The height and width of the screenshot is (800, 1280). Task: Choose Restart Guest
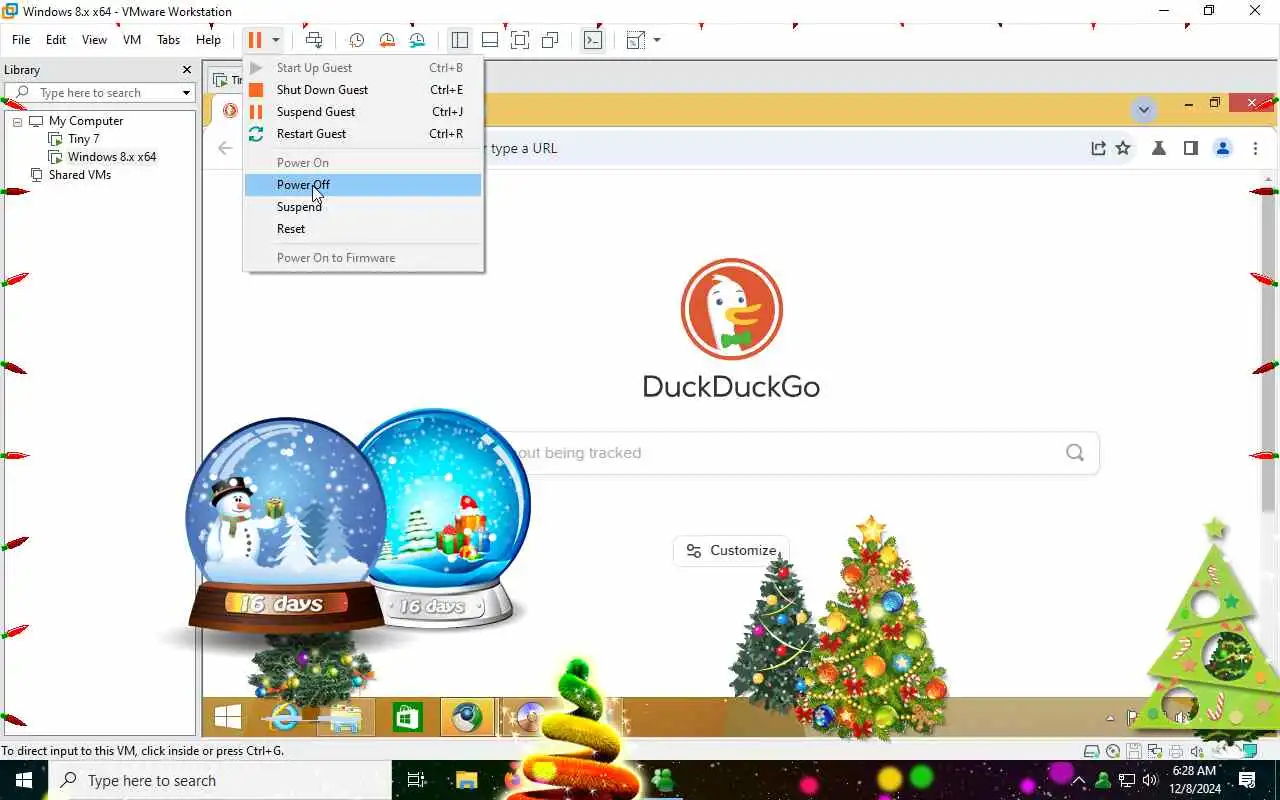363,134
